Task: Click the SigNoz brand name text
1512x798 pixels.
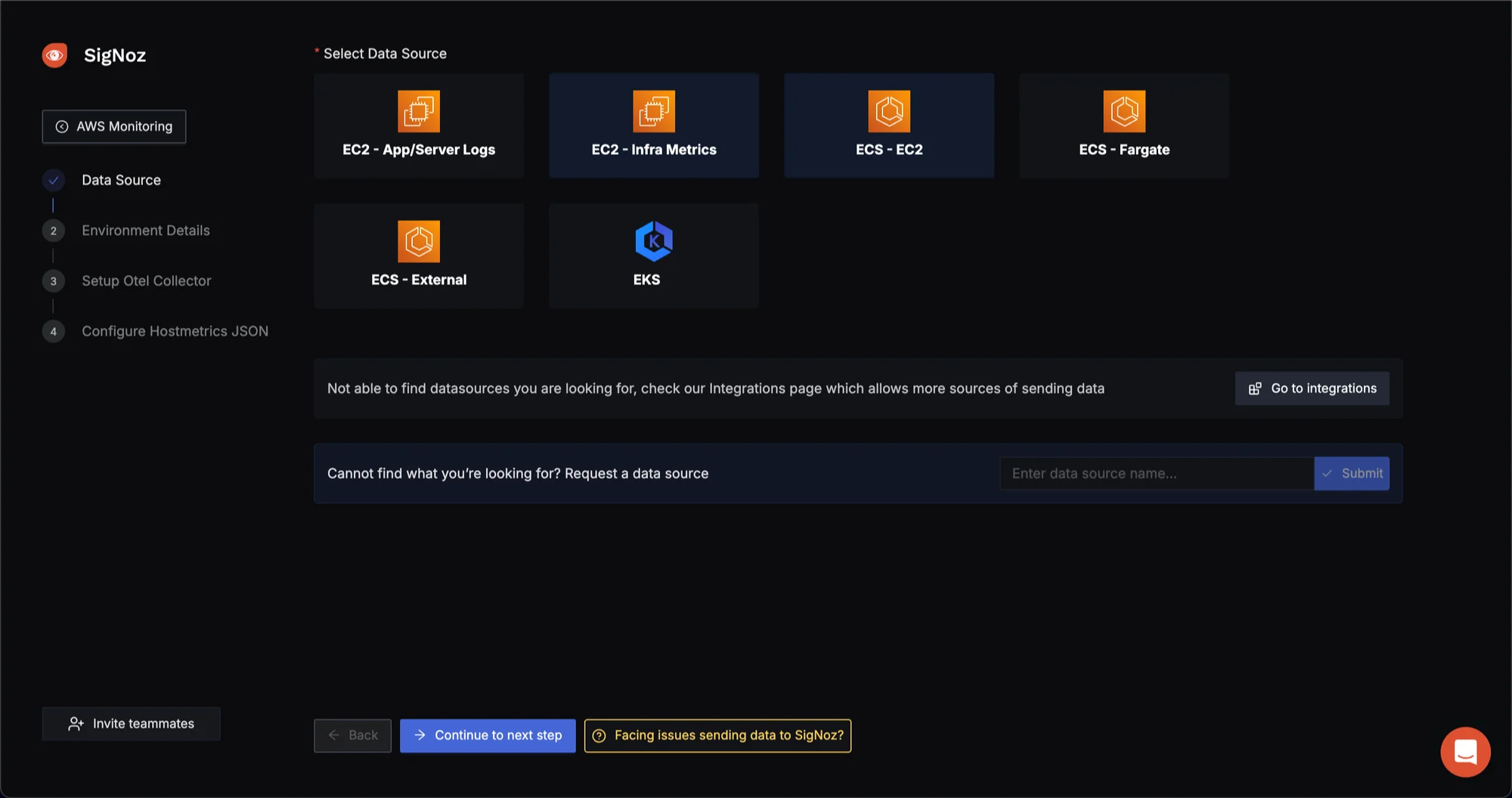Action: (115, 55)
